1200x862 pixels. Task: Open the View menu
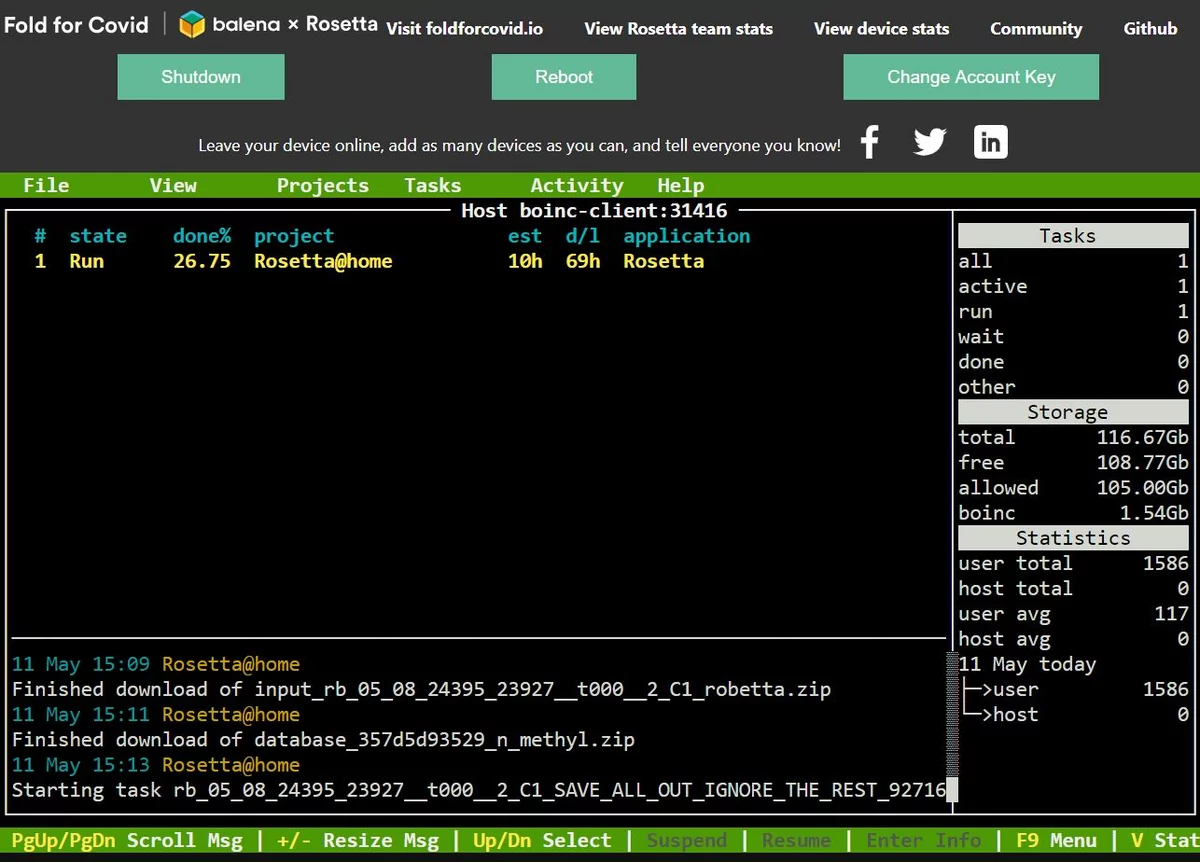click(x=173, y=185)
